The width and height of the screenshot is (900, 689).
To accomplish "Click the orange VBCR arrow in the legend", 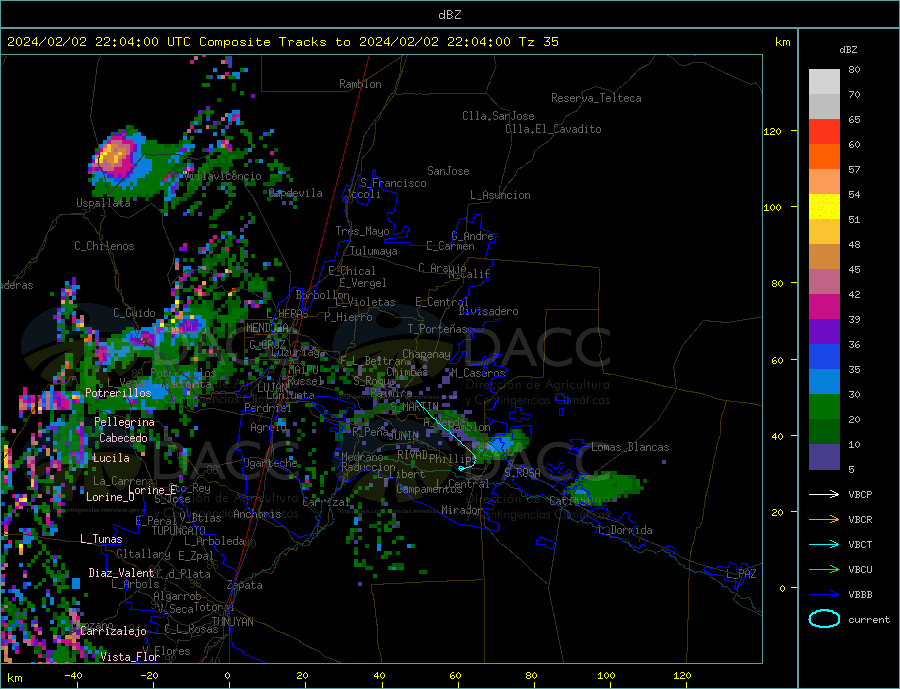I will click(x=824, y=520).
